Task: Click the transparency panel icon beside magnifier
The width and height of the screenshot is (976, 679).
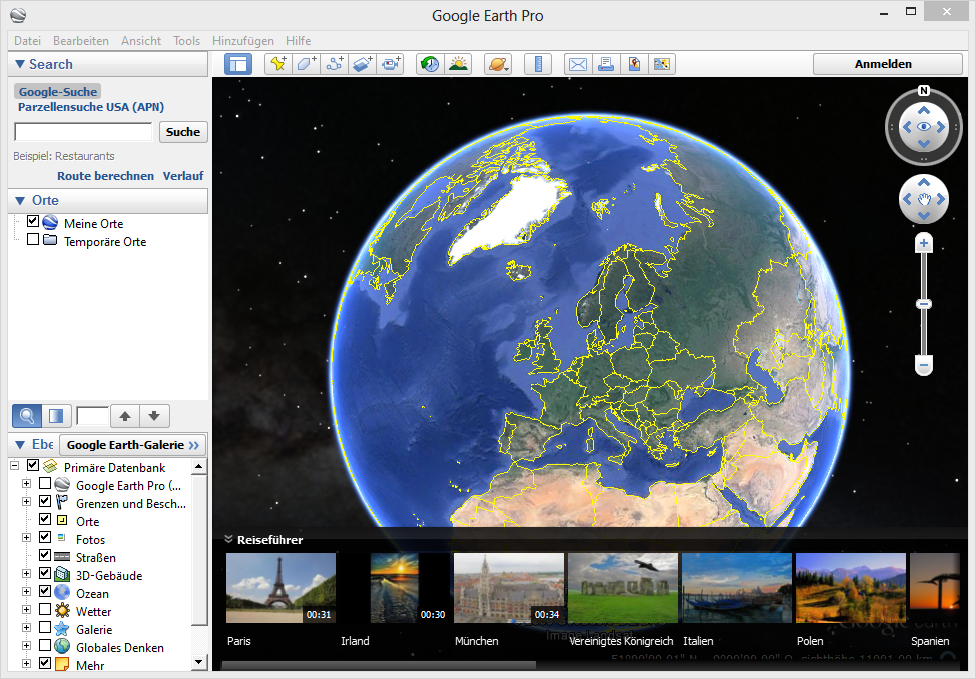Action: tap(55, 416)
